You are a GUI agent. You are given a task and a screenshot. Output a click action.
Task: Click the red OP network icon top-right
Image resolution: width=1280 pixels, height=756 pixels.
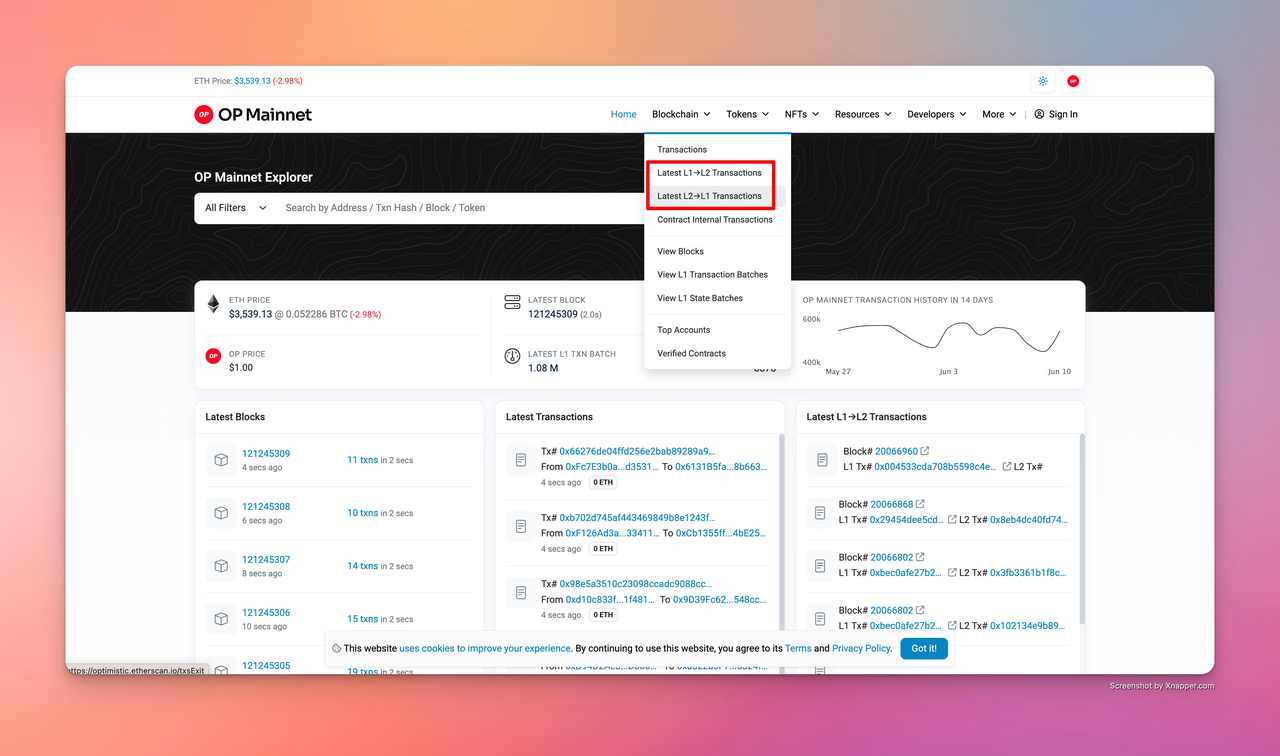pyautogui.click(x=1073, y=81)
